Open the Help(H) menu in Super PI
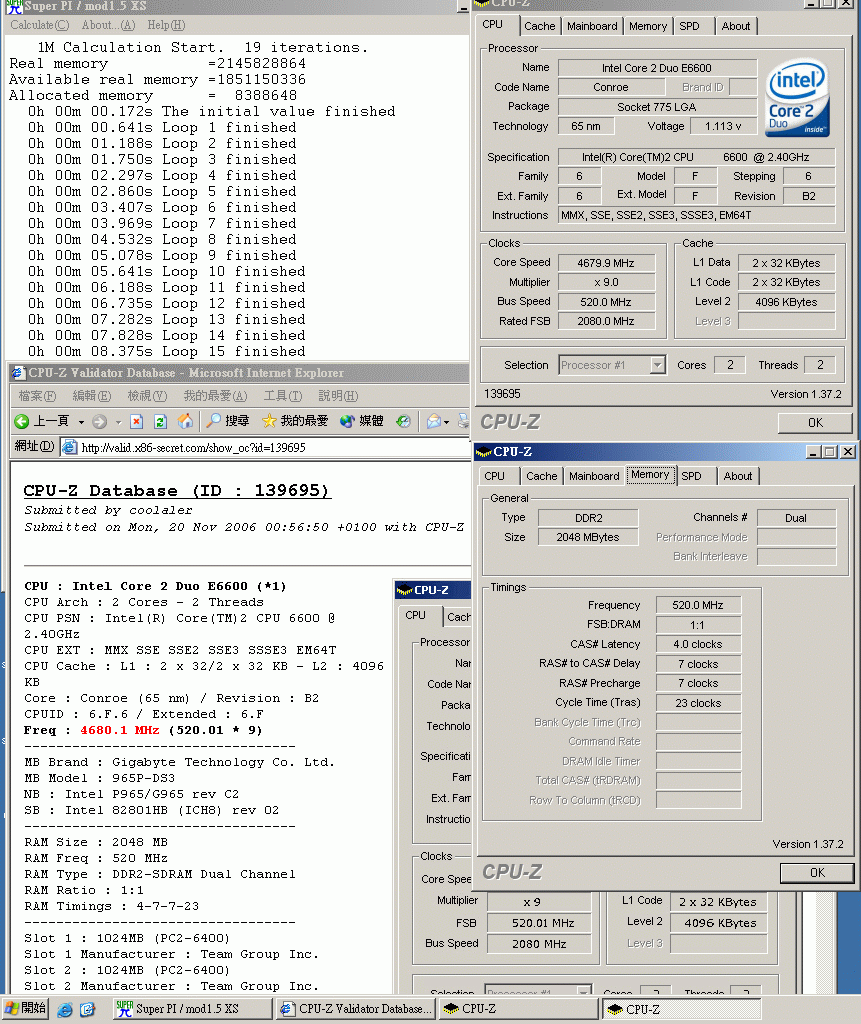Viewport: 861px width, 1024px height. click(166, 25)
